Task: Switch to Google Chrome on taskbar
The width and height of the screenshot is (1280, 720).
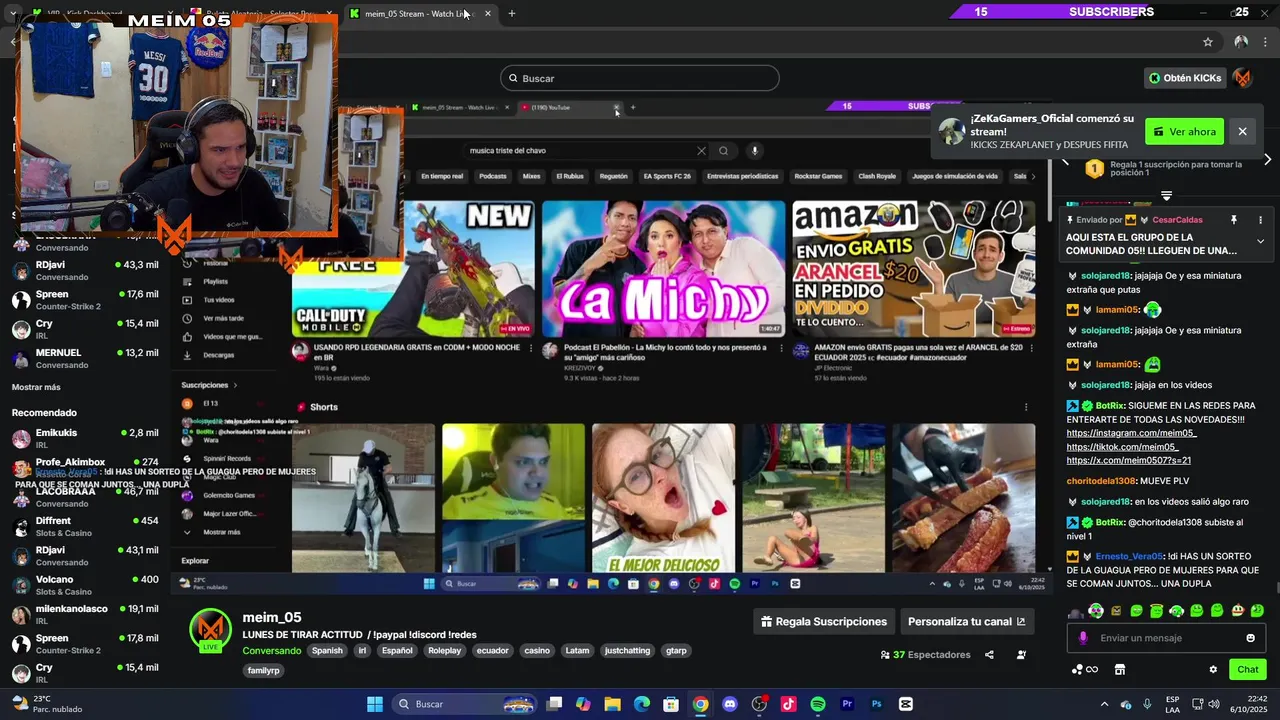Action: [x=701, y=704]
